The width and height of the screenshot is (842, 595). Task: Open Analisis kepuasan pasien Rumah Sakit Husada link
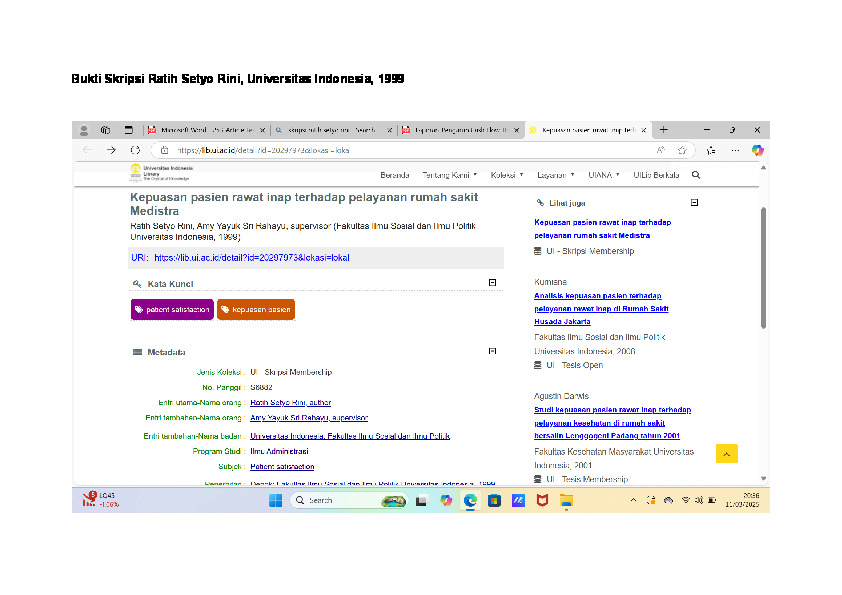coord(601,309)
